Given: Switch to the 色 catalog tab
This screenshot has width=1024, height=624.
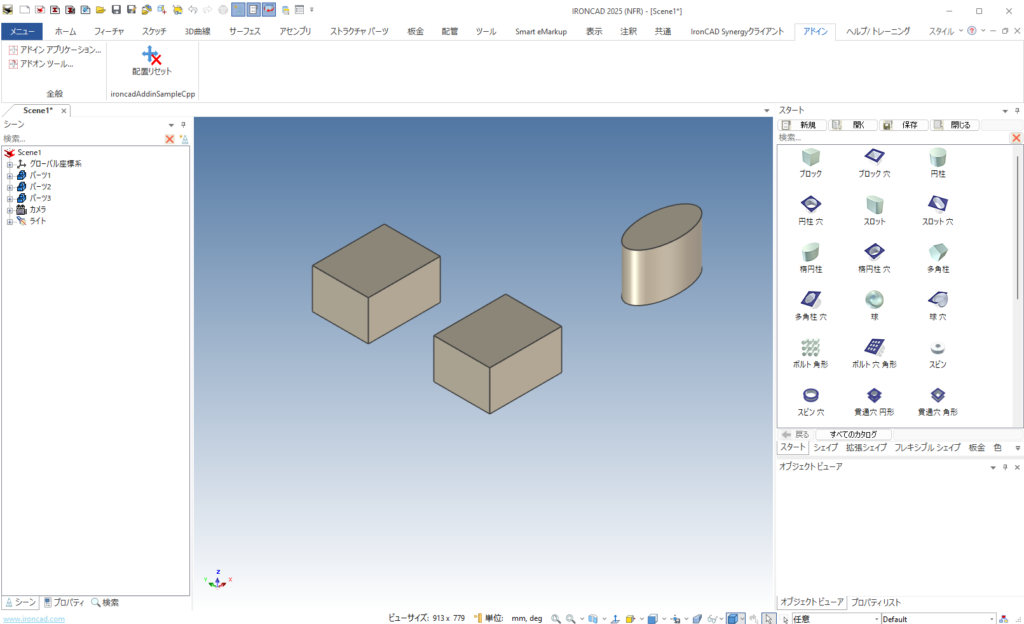Looking at the screenshot, I should (998, 448).
